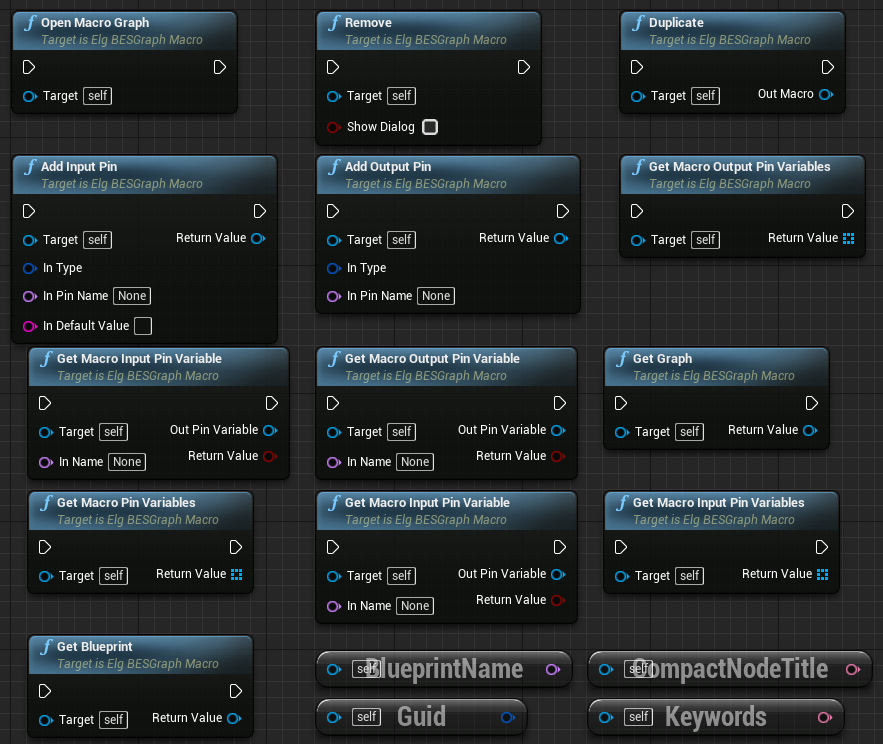
Task: Click the array Return Value pin on Get Macro Pin Variables
Action: point(237,574)
